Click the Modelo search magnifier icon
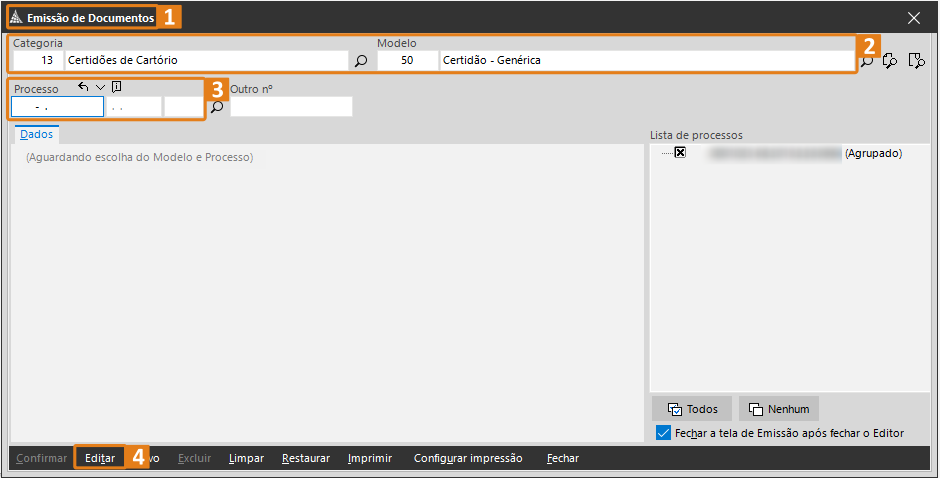This screenshot has width=940, height=478. point(866,61)
